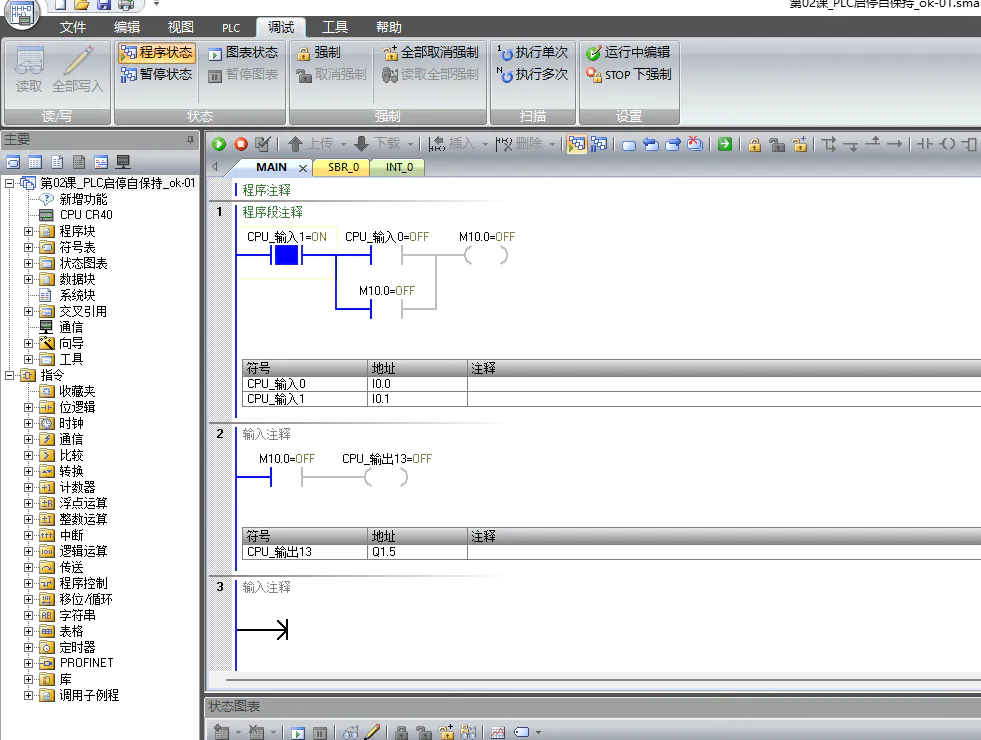Insert a branch line down icon
The image size is (981, 740).
[828, 144]
